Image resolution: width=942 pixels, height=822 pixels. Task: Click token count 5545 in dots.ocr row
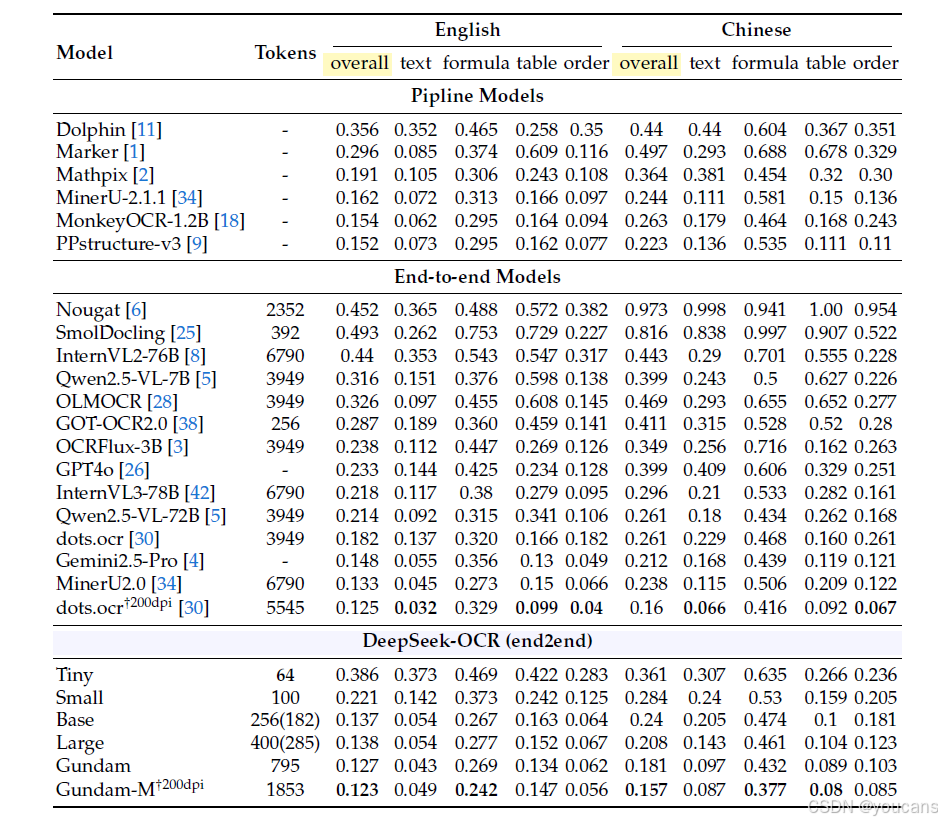click(x=285, y=608)
